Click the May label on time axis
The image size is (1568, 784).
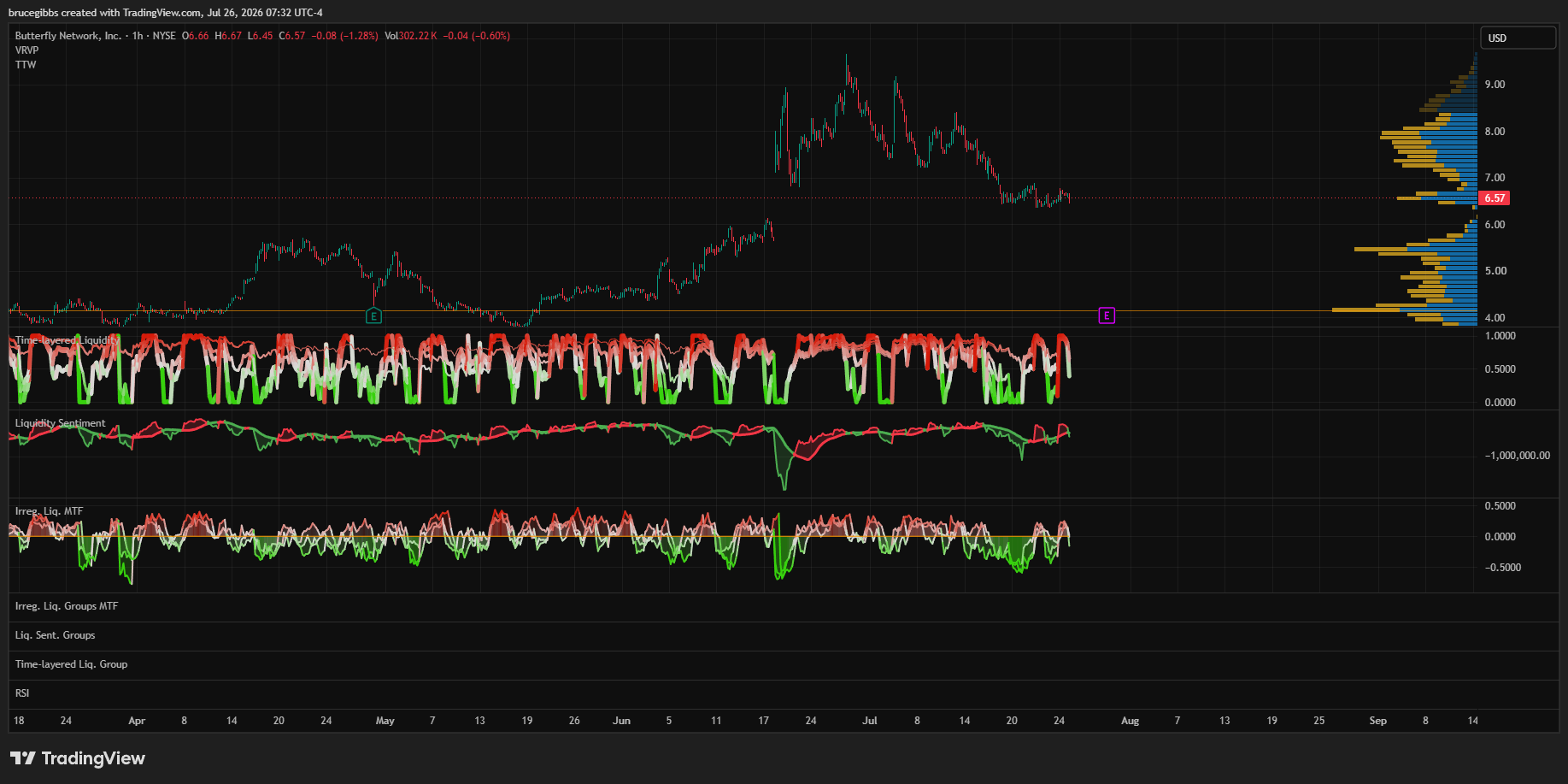(x=385, y=721)
